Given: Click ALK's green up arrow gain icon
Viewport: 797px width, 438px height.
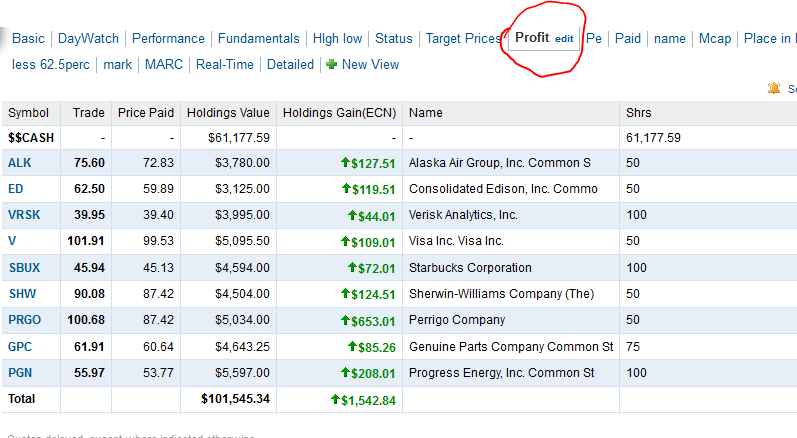Looking at the screenshot, I should pyautogui.click(x=345, y=162).
